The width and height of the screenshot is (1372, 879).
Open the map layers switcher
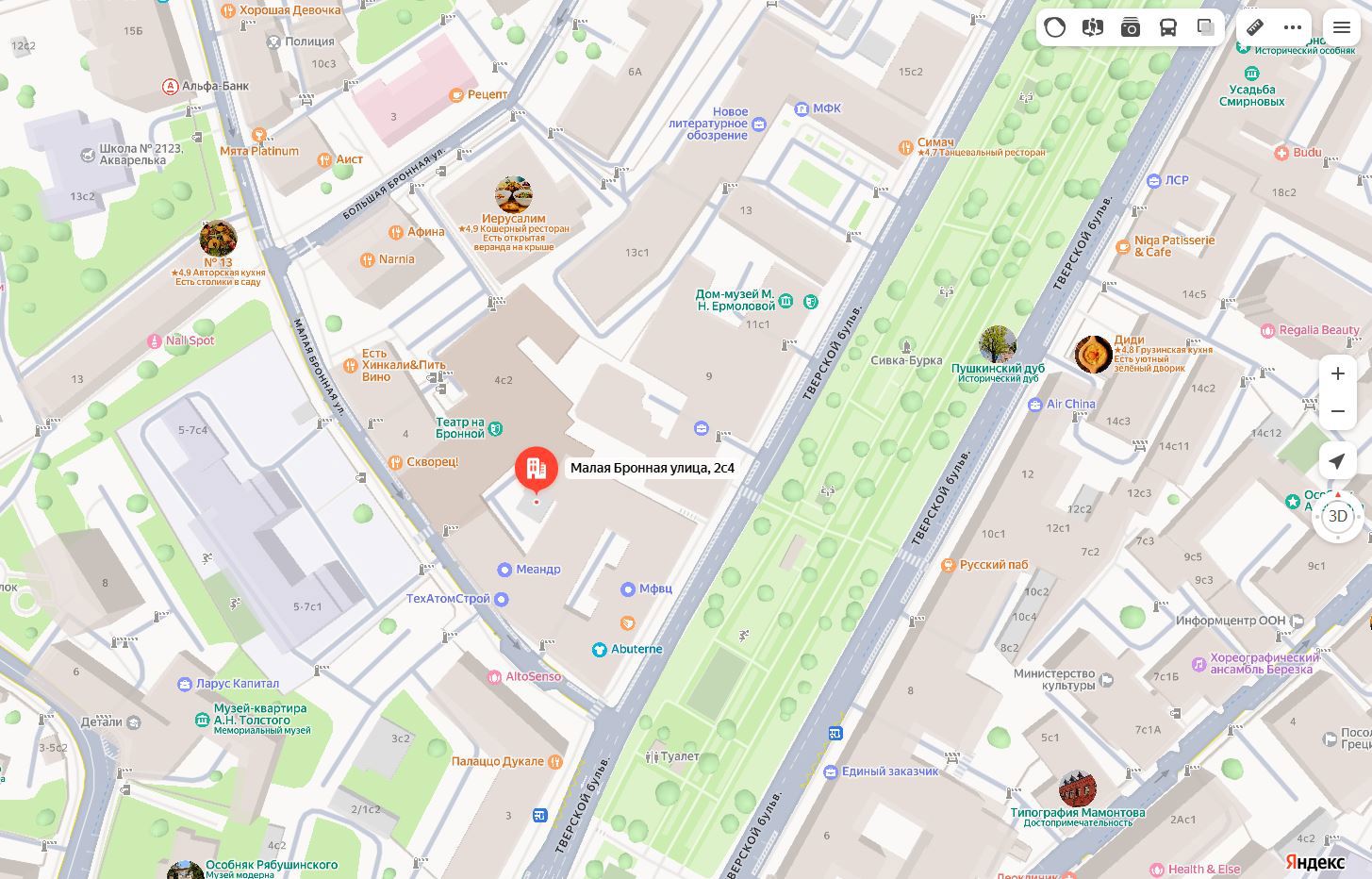[1206, 27]
